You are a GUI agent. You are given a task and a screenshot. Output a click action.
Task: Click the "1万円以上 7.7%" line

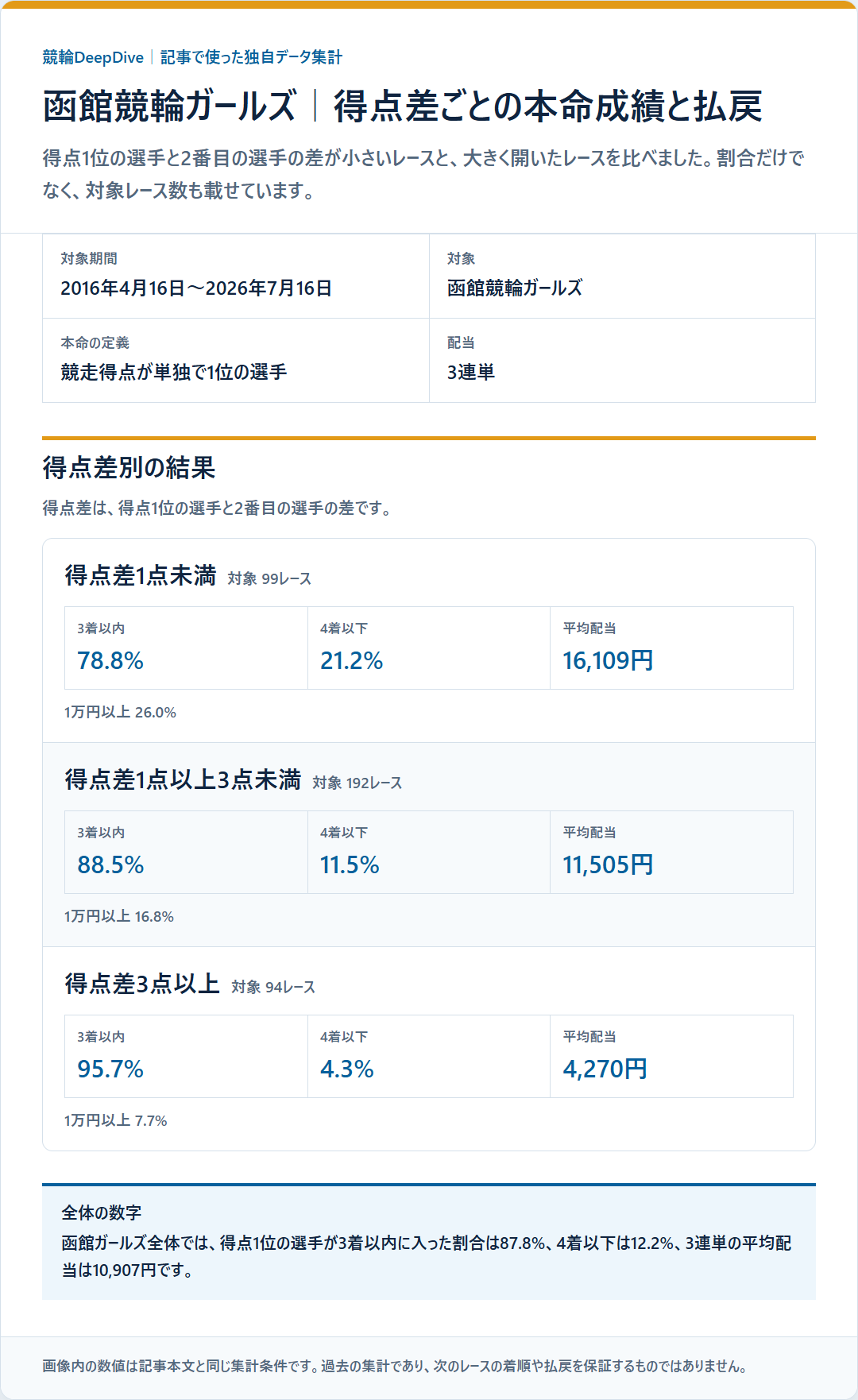pyautogui.click(x=116, y=1120)
